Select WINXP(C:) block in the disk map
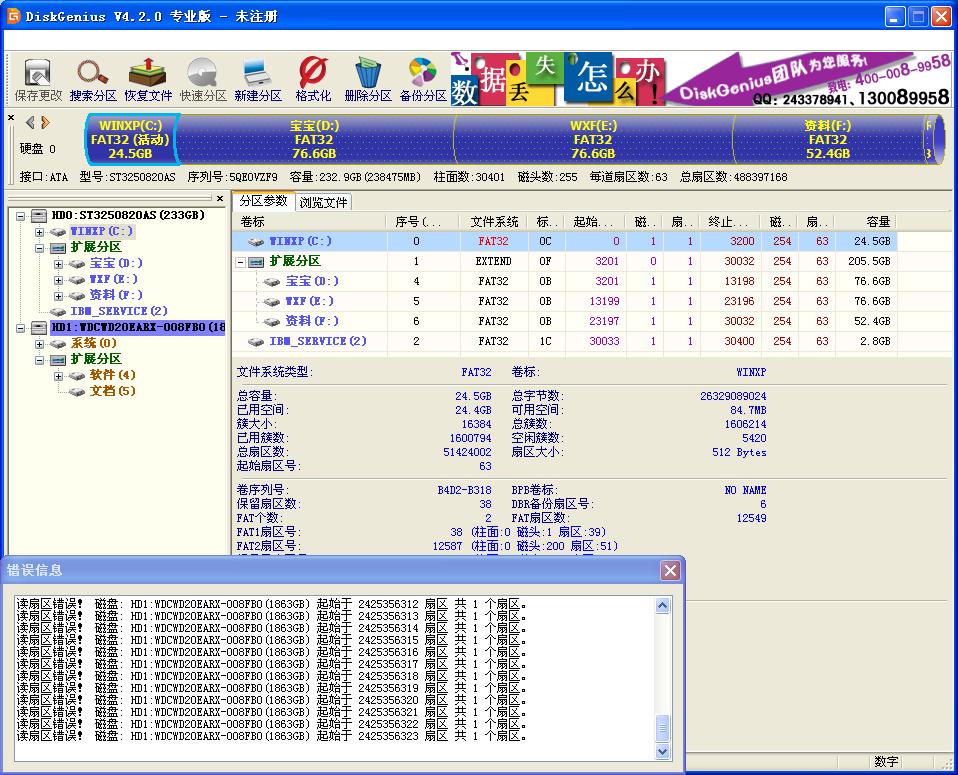This screenshot has height=775, width=958. click(130, 139)
